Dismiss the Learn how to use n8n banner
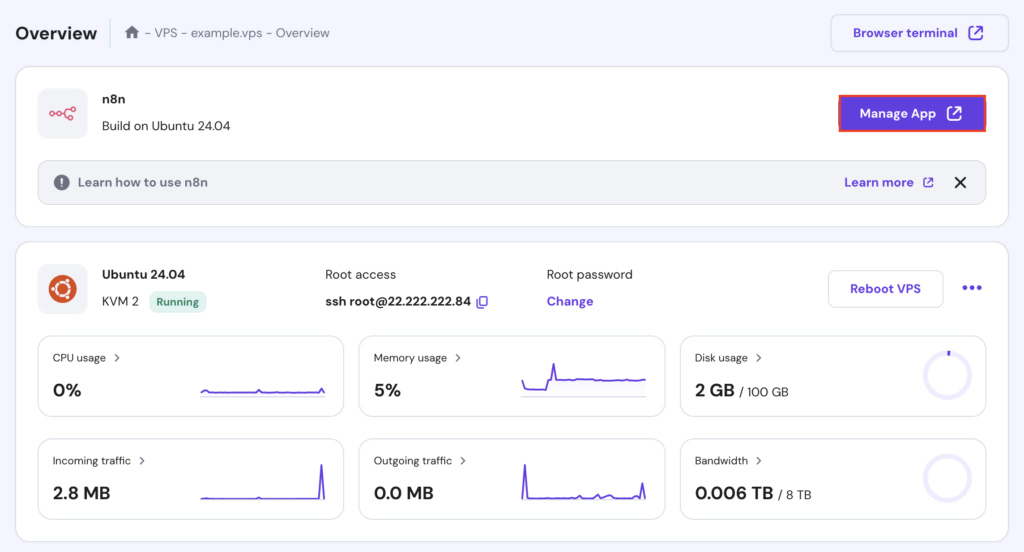Screen dimensions: 1024x552 click(x=960, y=183)
